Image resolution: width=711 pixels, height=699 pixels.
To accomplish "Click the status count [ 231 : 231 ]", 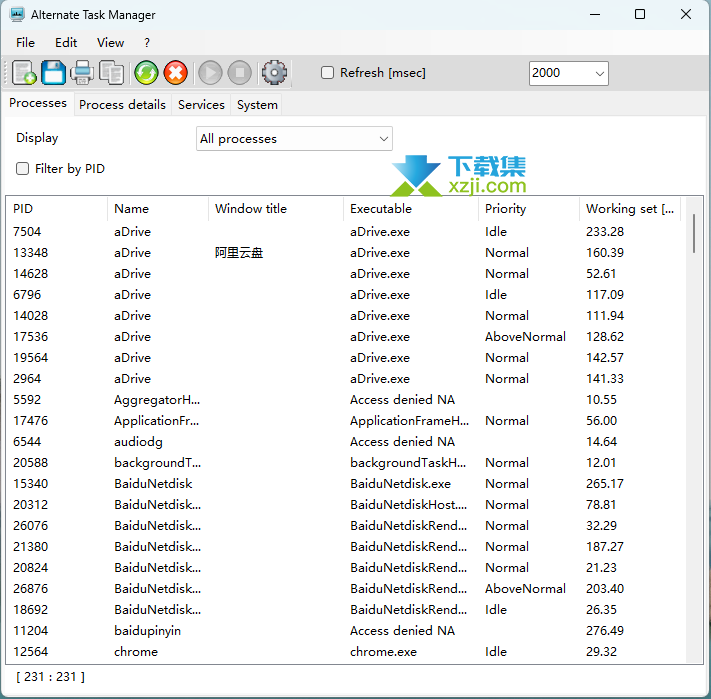I will 50,677.
